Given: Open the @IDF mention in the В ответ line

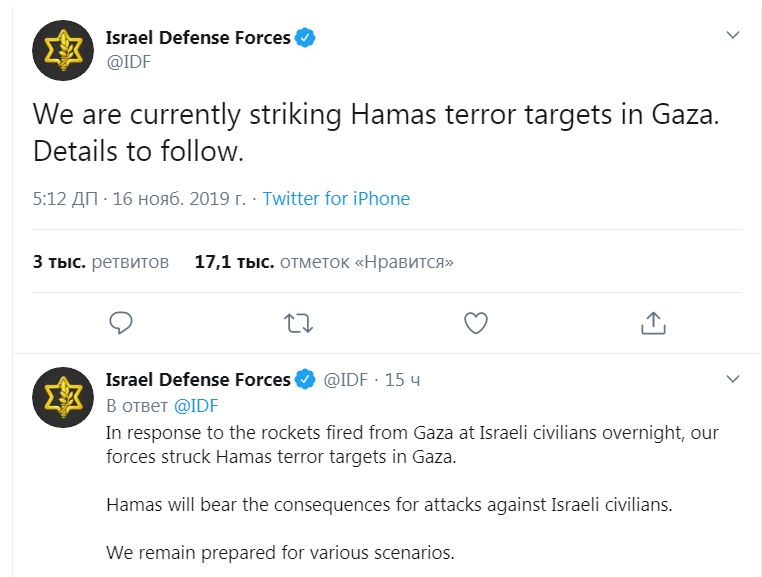Looking at the screenshot, I should [x=196, y=406].
